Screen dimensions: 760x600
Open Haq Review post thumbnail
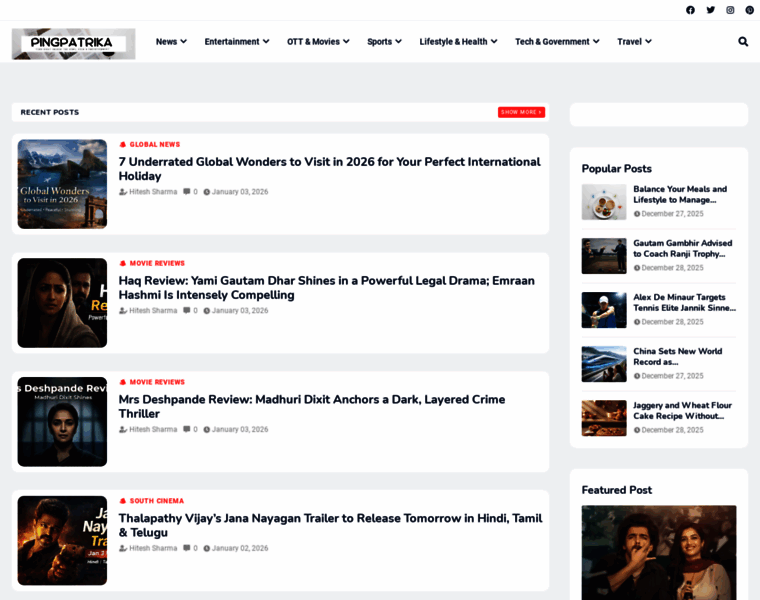[x=63, y=303]
